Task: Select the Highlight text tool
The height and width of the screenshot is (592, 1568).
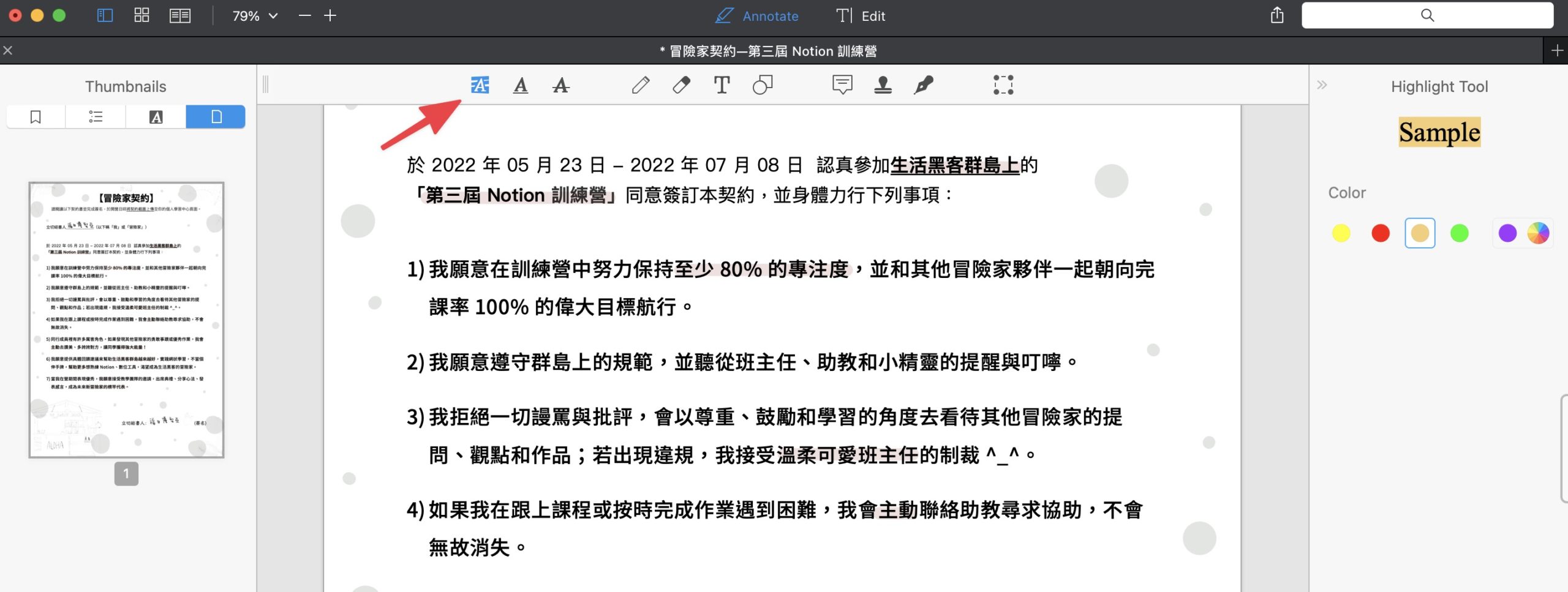Action: [480, 85]
